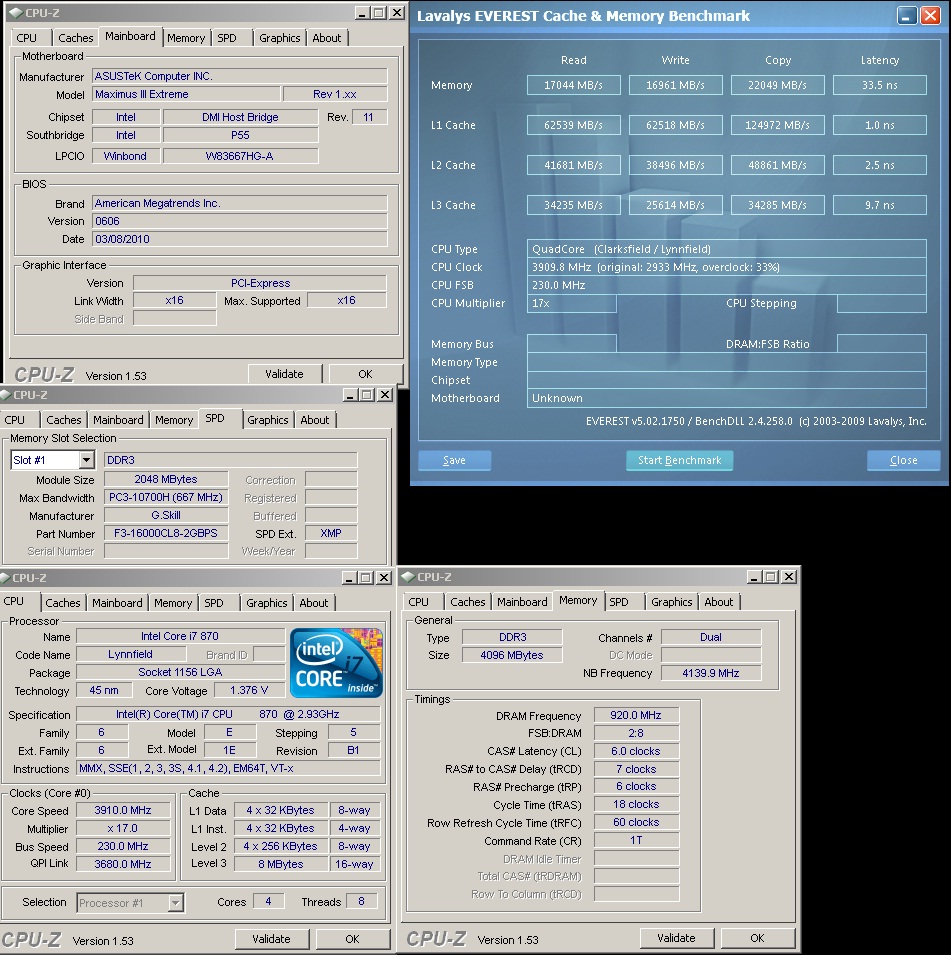Viewport: 951px width, 955px height.
Task: Click the Command Rate value 1T
Action: tap(636, 840)
